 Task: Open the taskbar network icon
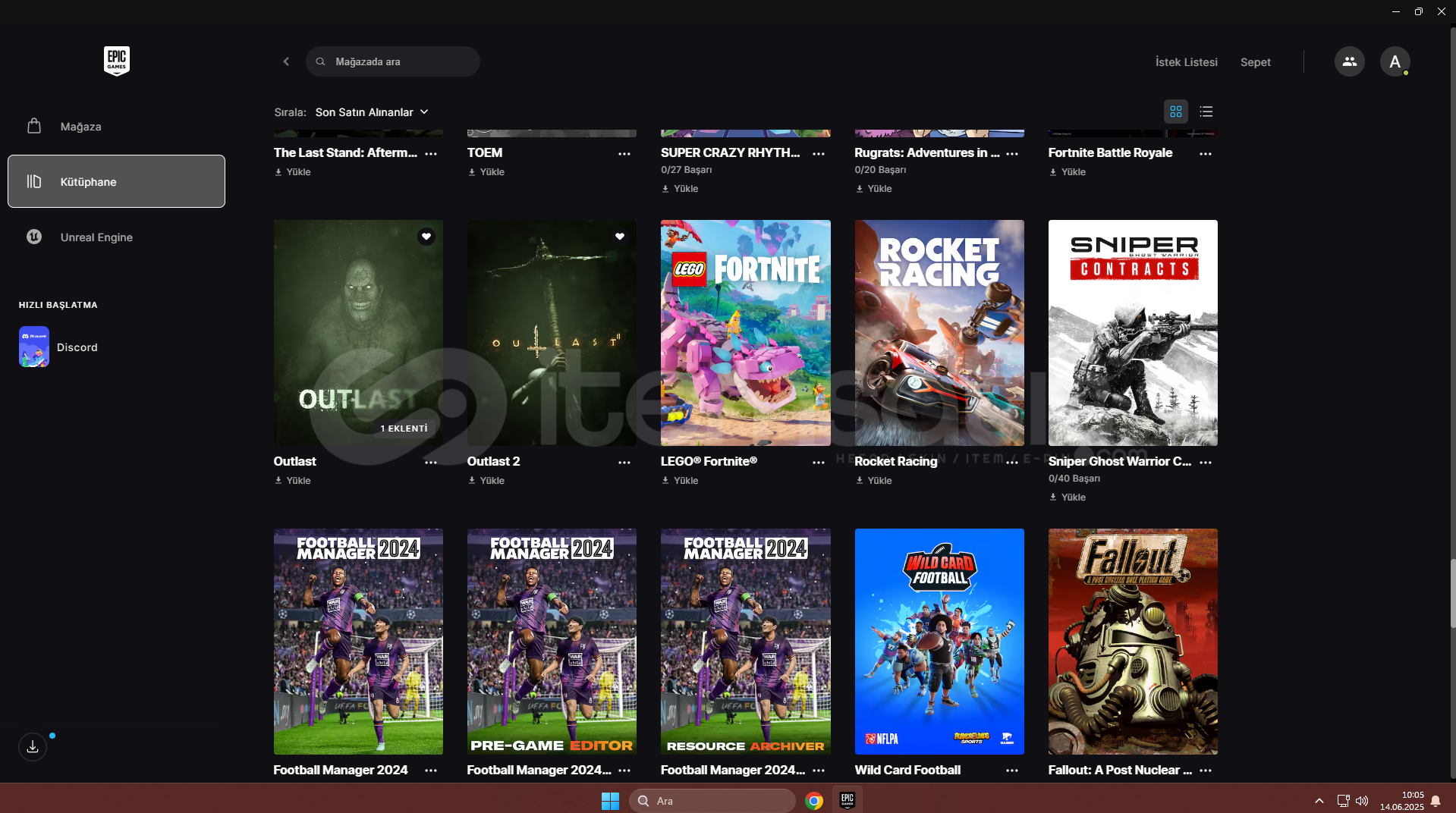(x=1343, y=801)
